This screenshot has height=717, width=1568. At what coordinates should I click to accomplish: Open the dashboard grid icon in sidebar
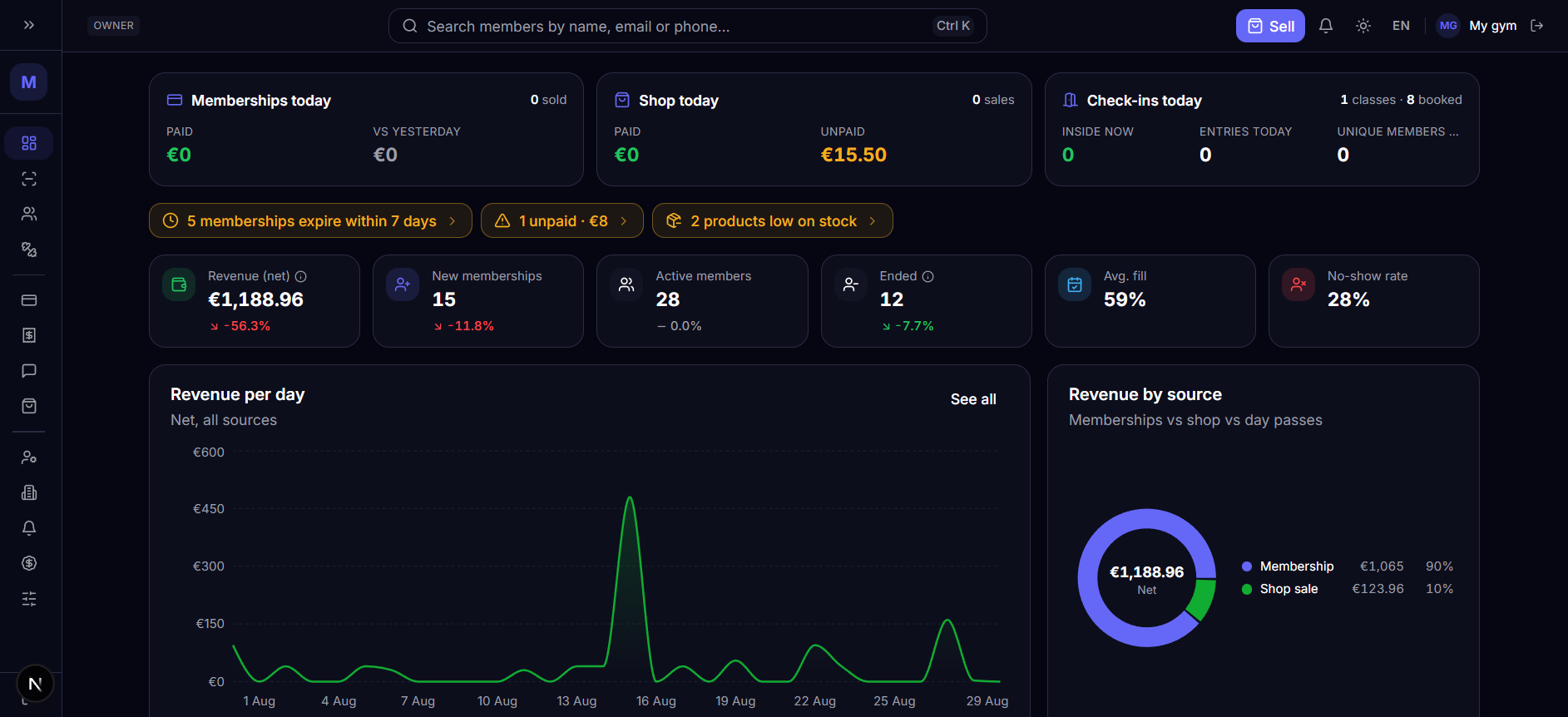click(x=29, y=143)
